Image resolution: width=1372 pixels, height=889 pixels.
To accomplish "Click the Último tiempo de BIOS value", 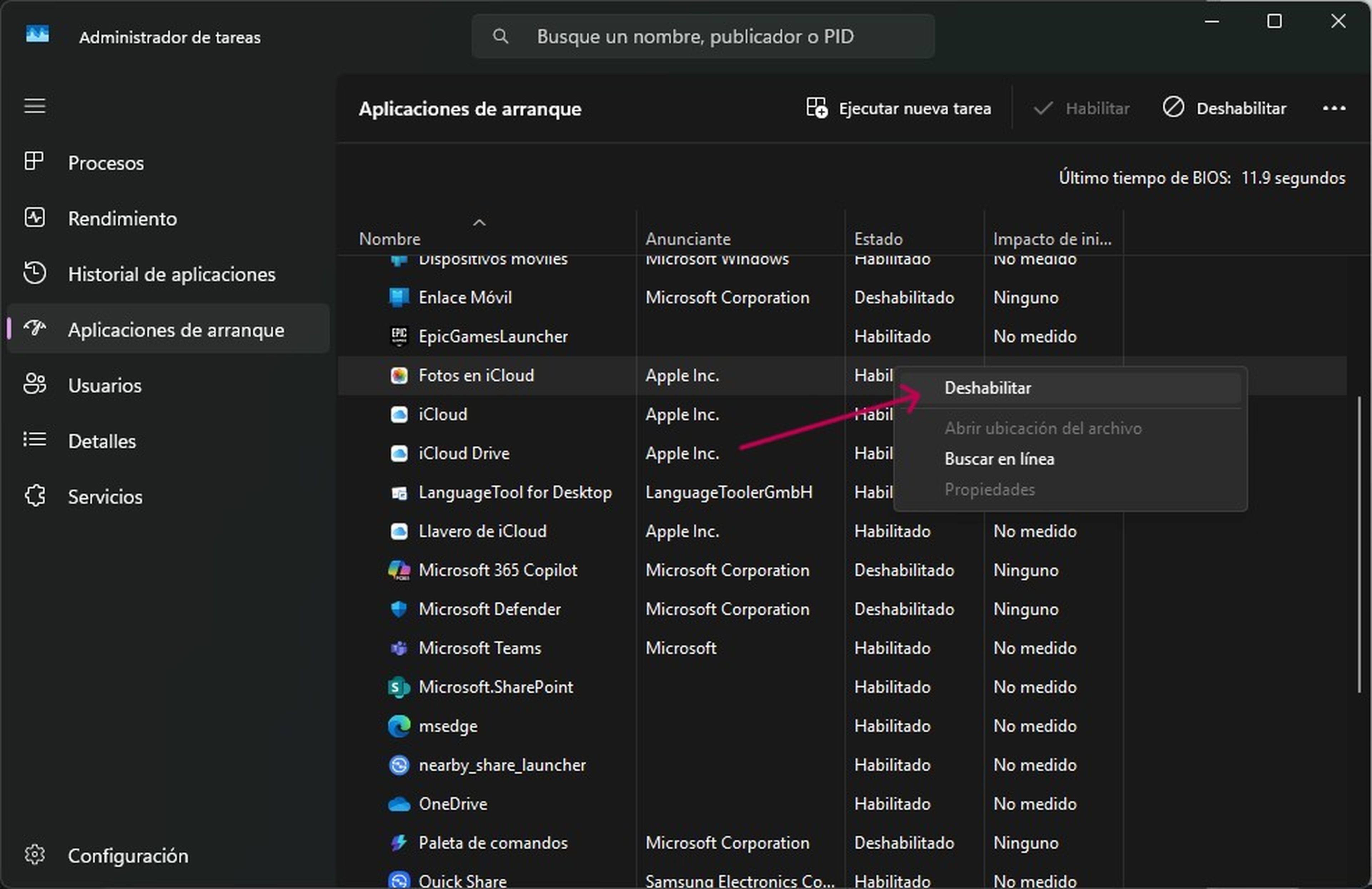I will 1293,178.
